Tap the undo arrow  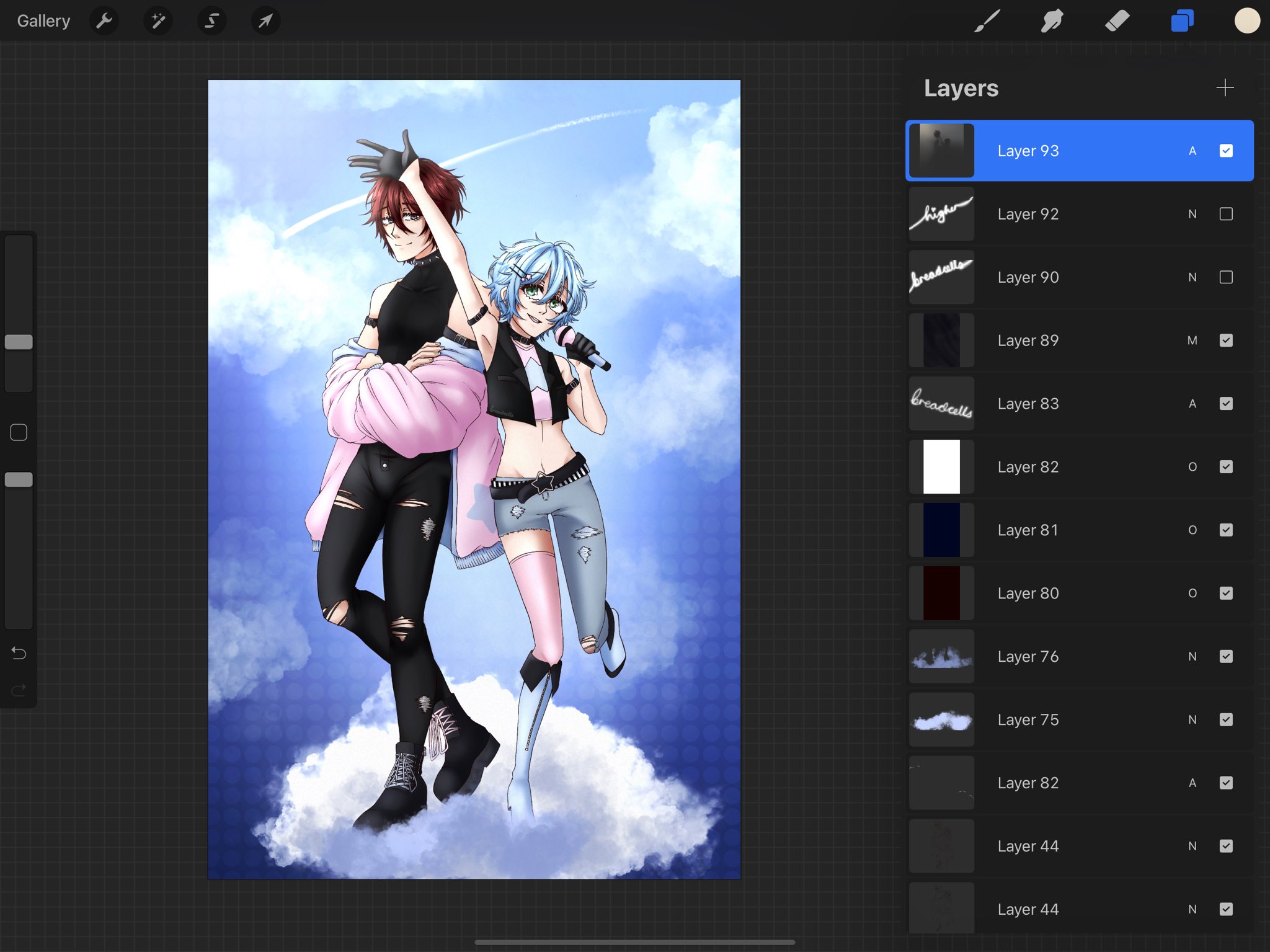[x=19, y=652]
